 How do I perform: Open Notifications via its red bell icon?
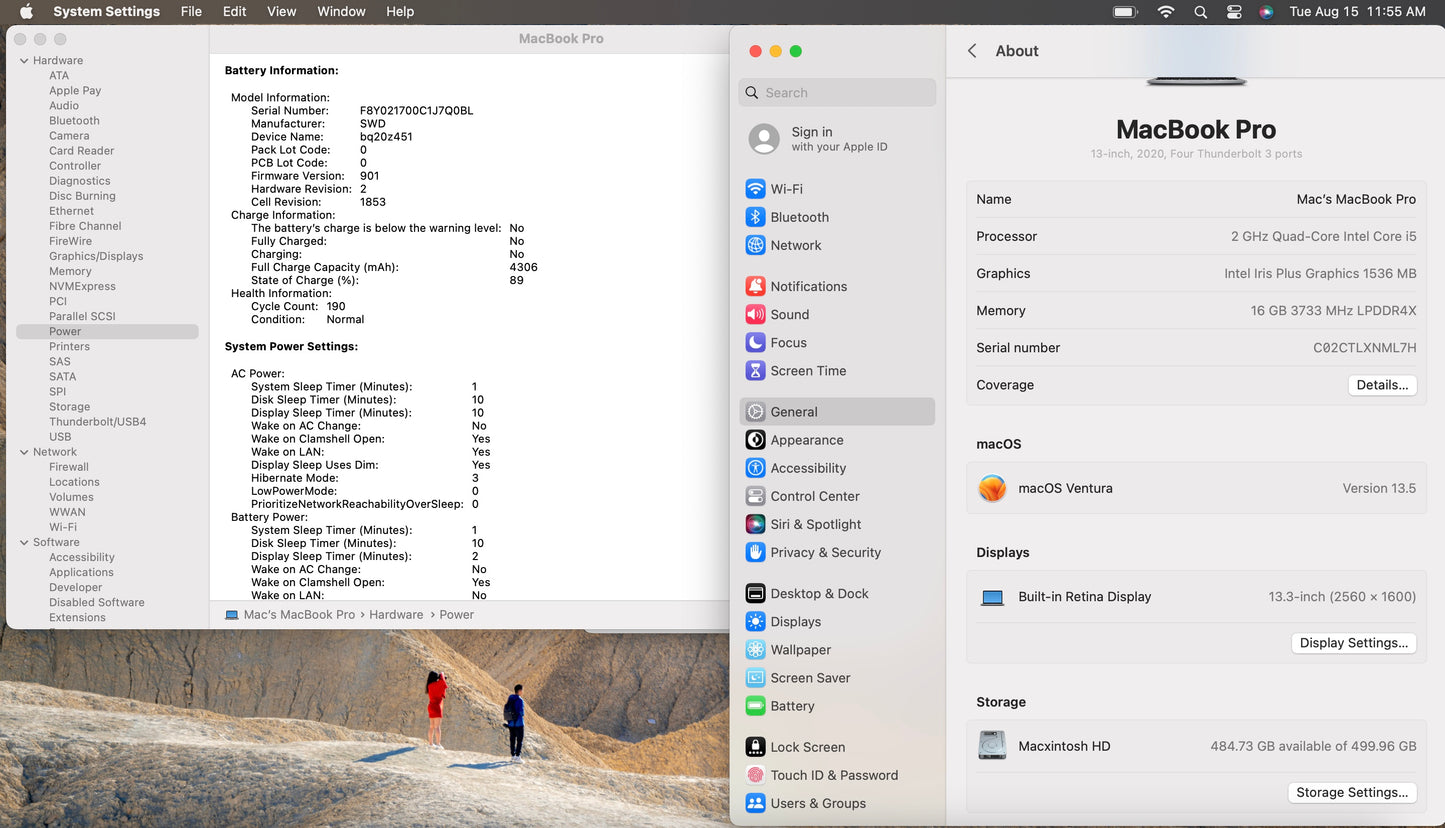pyautogui.click(x=755, y=286)
